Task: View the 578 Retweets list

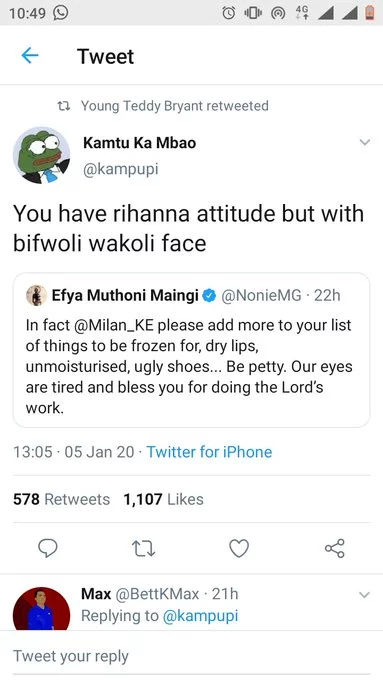Action: pos(61,499)
